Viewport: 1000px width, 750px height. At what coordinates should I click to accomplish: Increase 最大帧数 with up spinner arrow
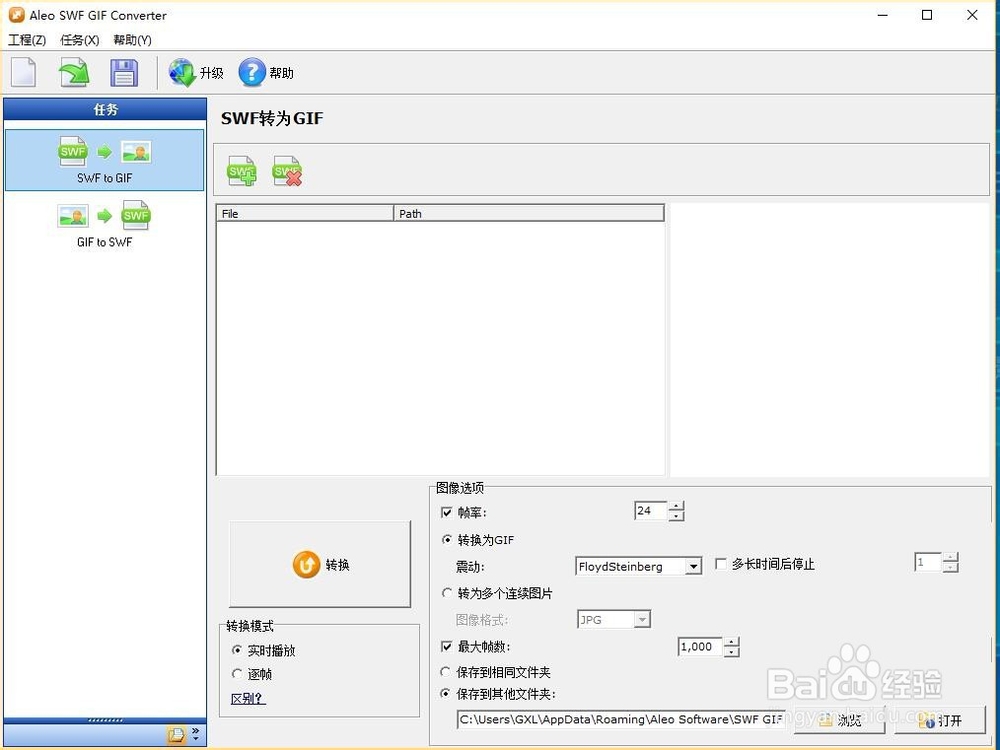(x=732, y=642)
